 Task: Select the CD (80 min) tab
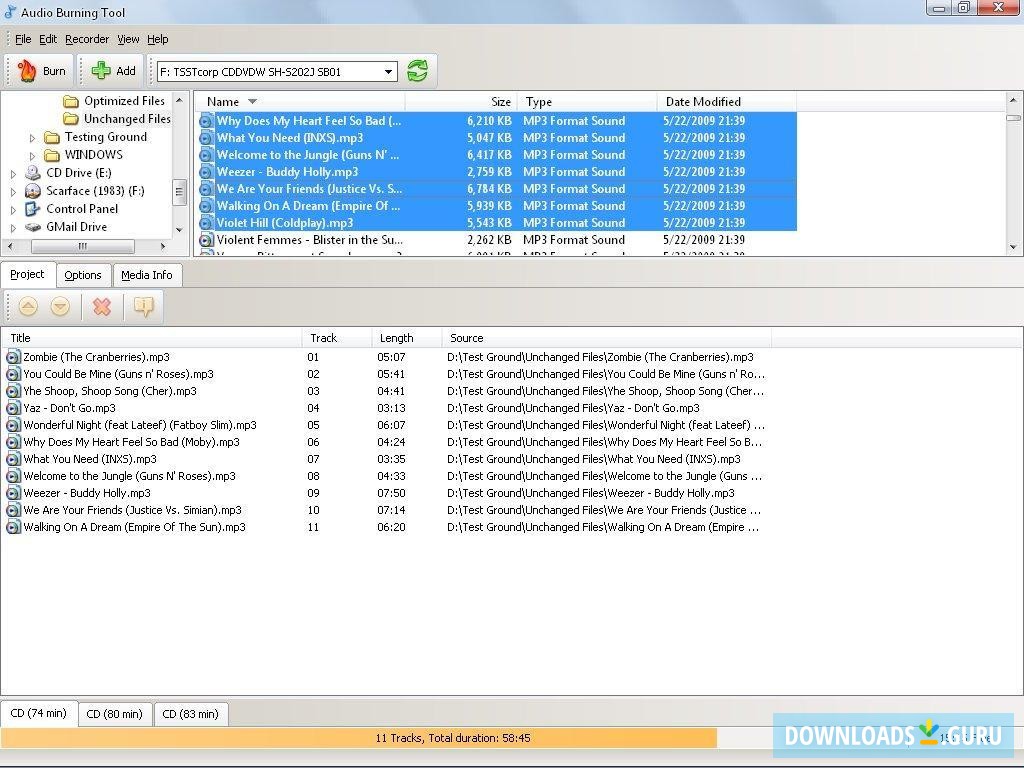click(114, 714)
